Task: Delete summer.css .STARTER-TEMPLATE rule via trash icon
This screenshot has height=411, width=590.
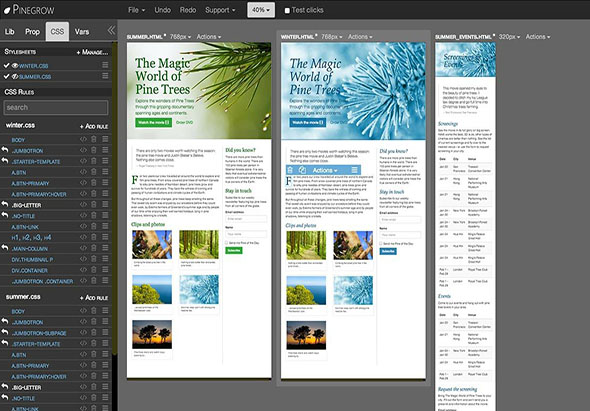Action: [94, 344]
